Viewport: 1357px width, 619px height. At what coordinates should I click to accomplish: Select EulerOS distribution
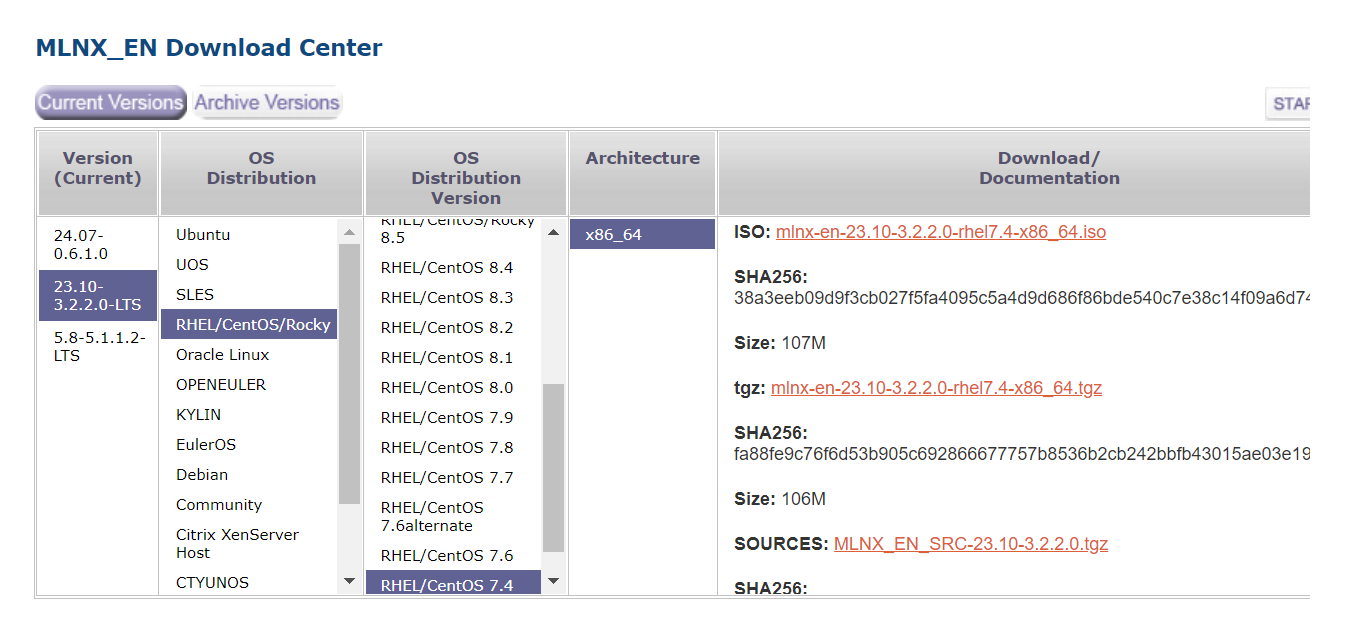click(249, 444)
